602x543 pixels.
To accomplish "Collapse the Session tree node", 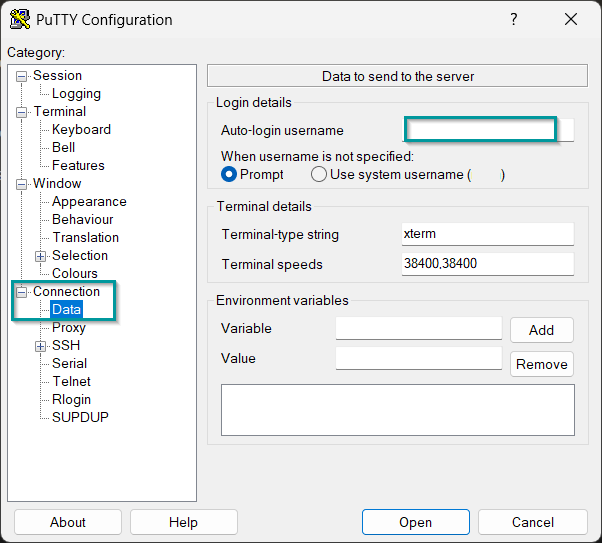I will click(x=22, y=76).
